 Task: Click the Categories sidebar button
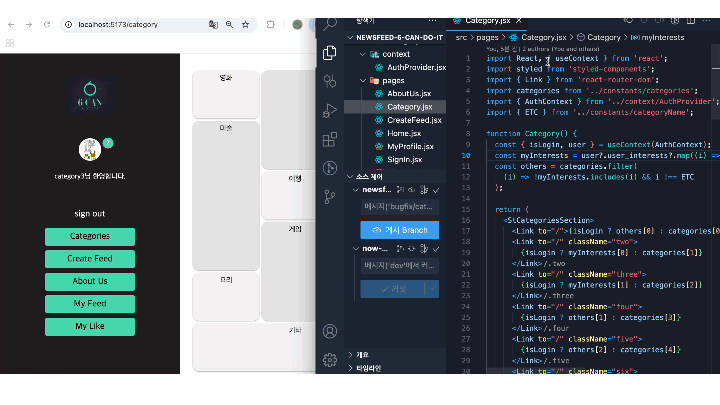(90, 236)
